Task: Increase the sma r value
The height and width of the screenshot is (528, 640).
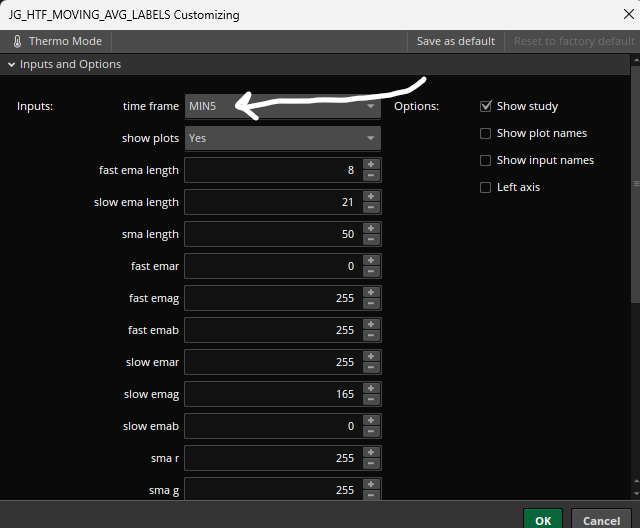Action: pos(371,453)
